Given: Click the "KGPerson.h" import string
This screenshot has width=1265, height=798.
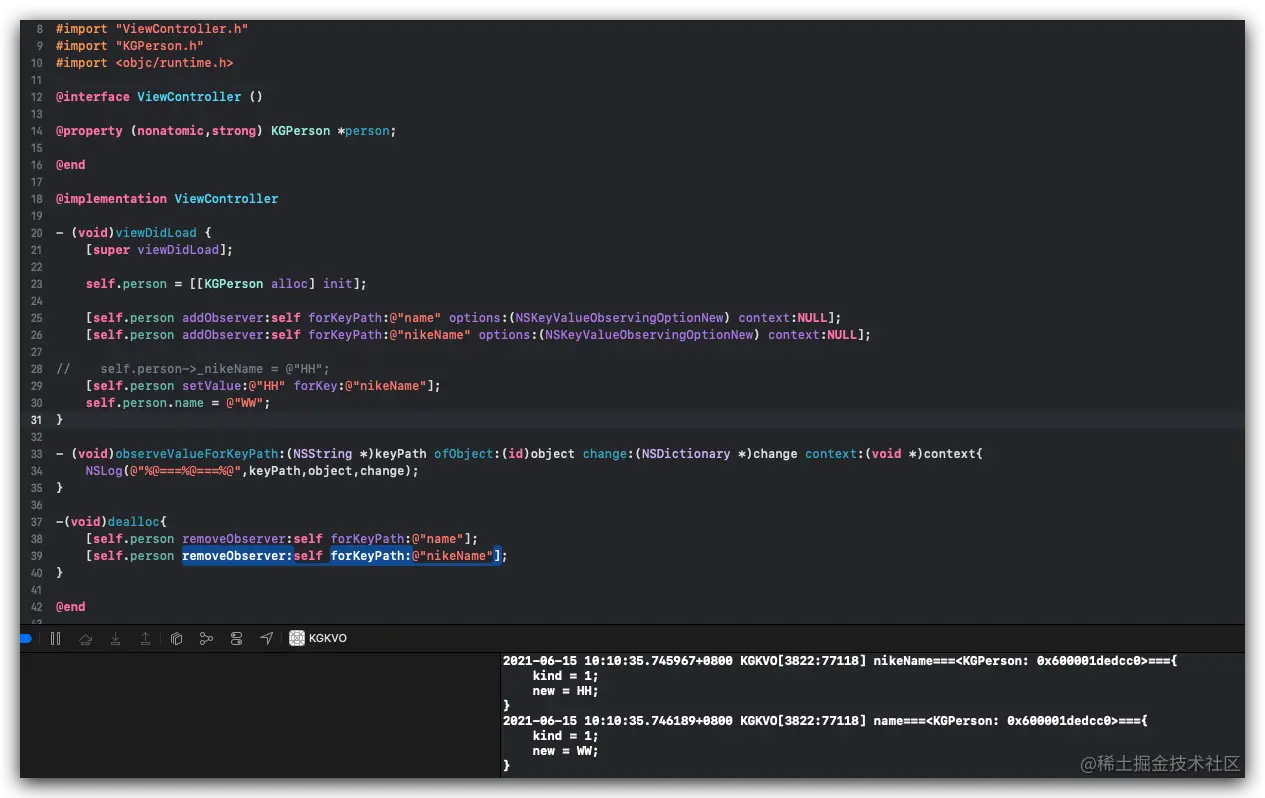Looking at the screenshot, I should pos(159,46).
